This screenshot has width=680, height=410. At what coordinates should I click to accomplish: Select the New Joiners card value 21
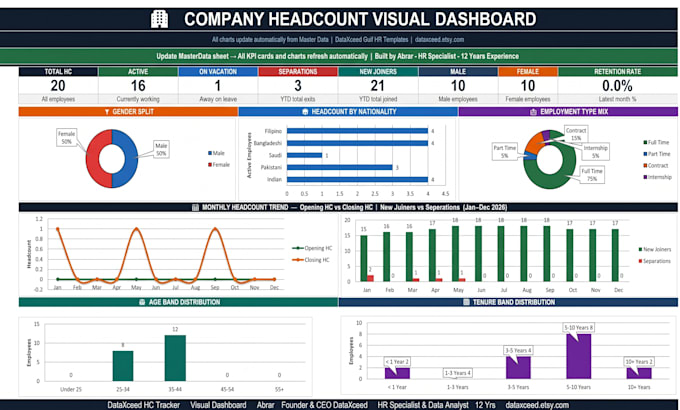pos(378,86)
